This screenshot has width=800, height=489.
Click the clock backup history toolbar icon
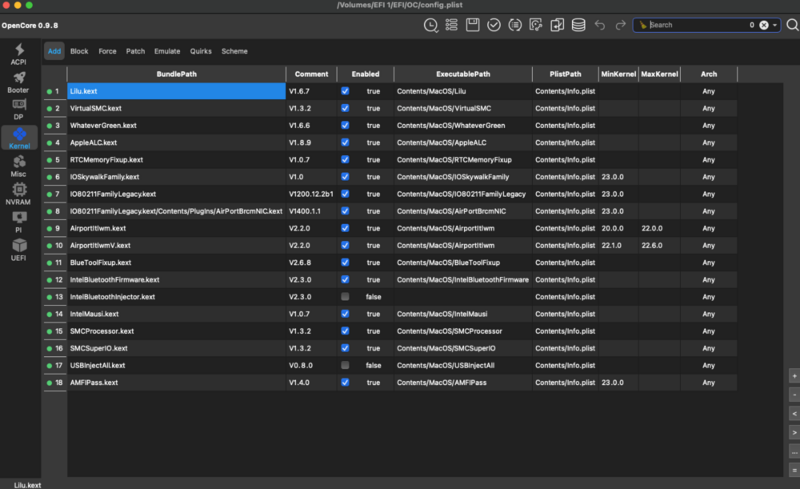point(431,25)
